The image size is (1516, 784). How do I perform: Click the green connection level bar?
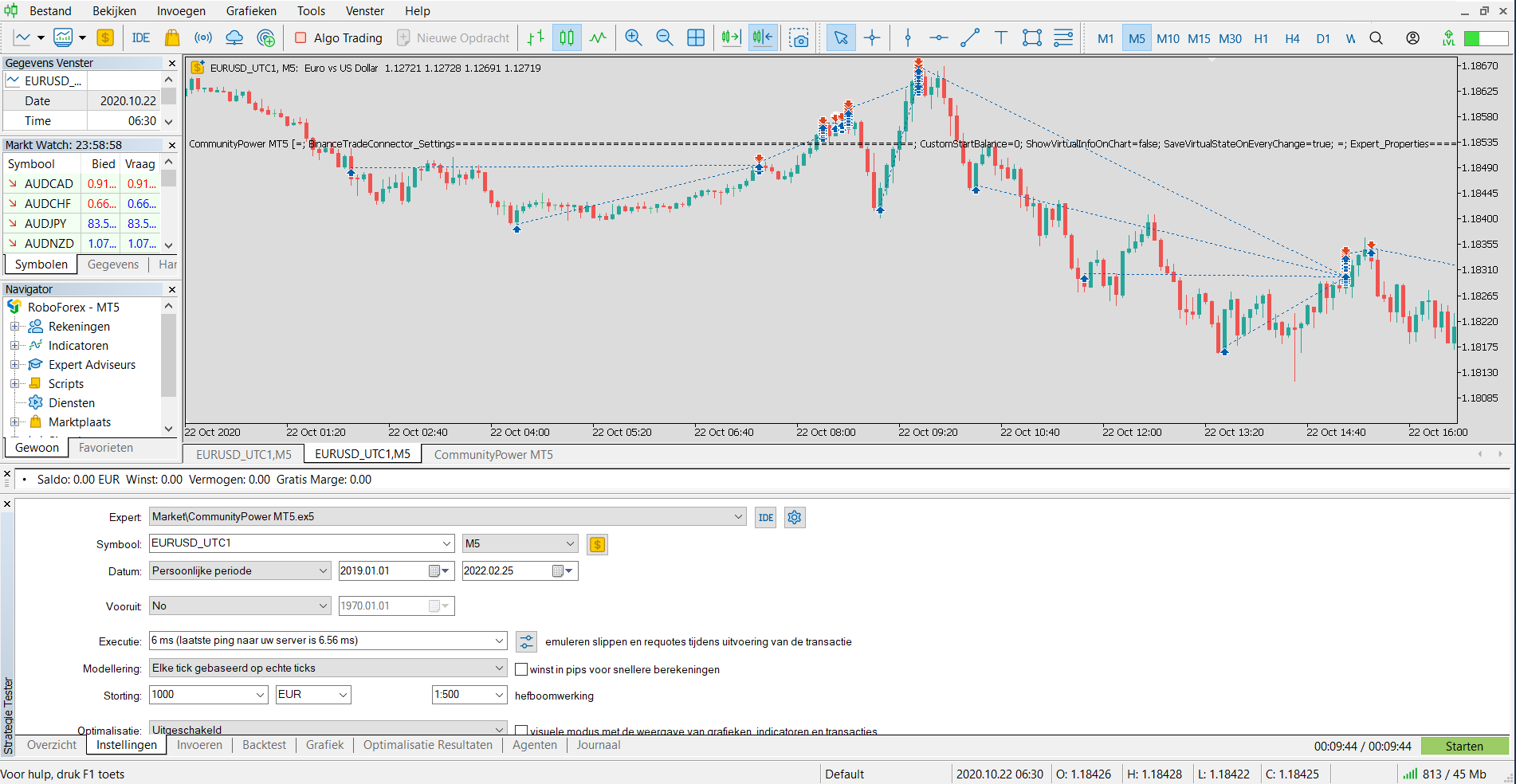coord(1486,38)
